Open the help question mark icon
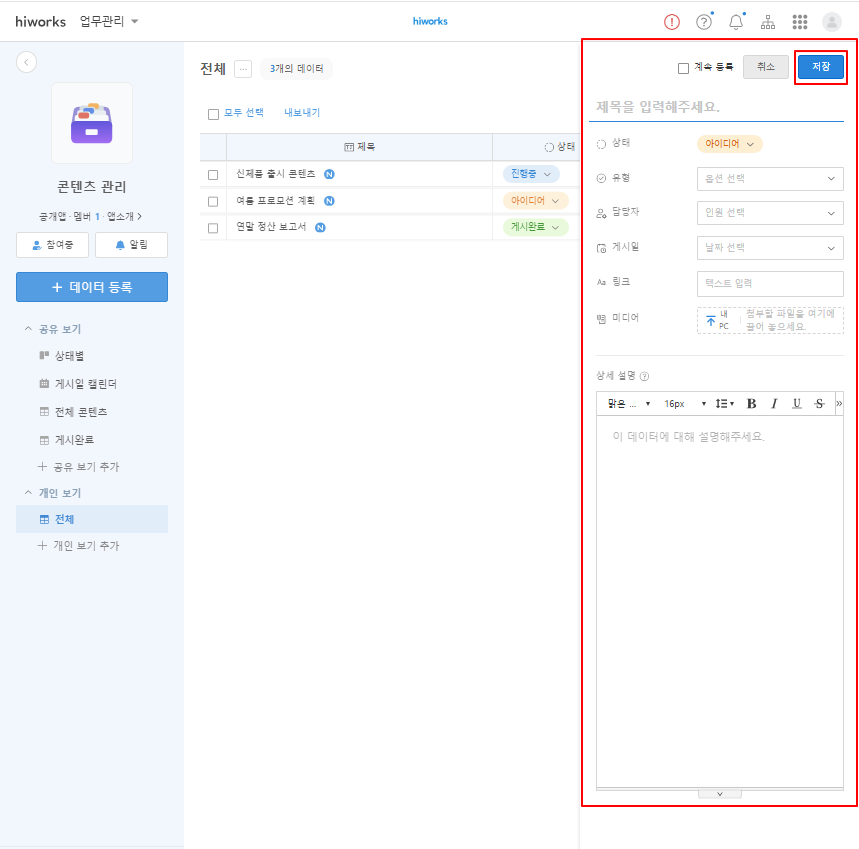859x849 pixels. point(704,22)
